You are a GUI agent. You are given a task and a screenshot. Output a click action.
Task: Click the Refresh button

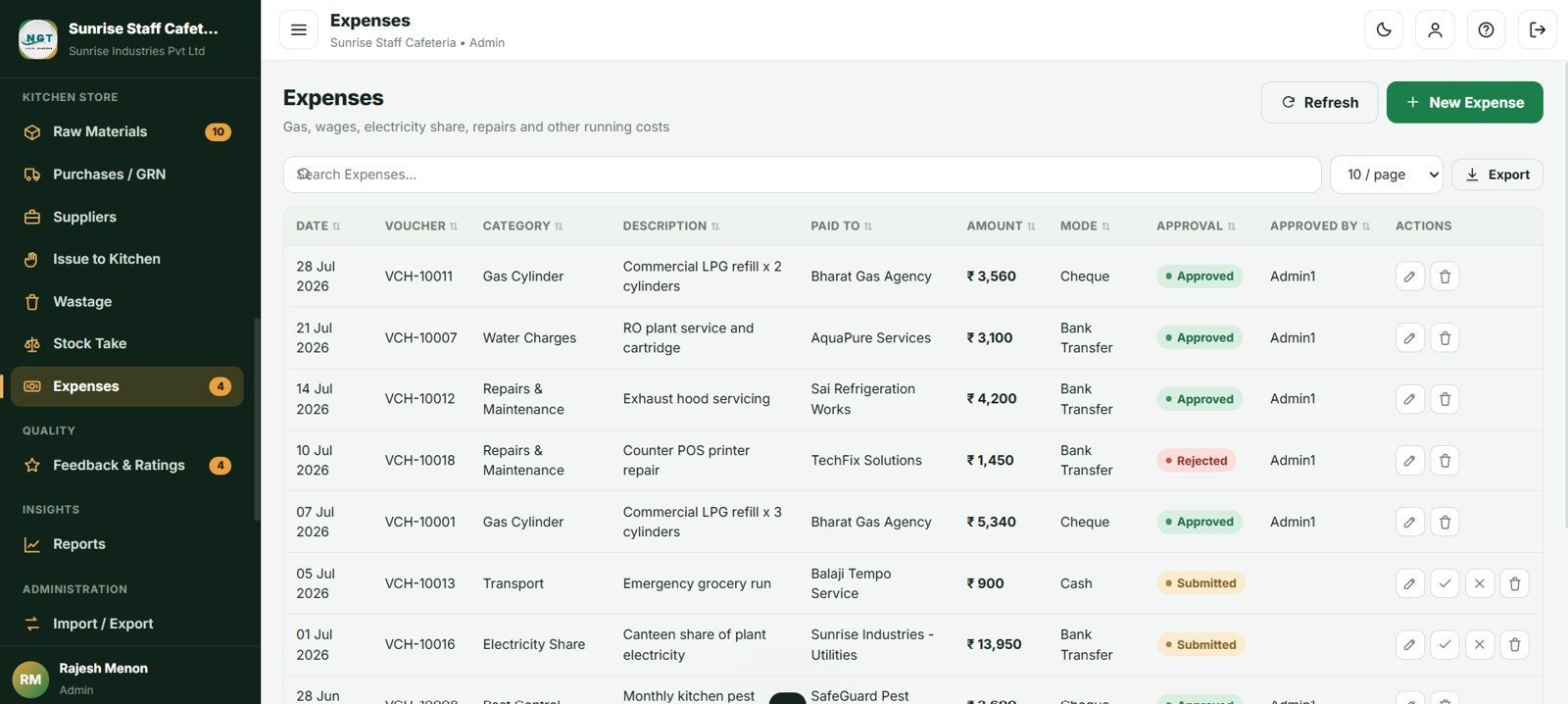pos(1319,102)
